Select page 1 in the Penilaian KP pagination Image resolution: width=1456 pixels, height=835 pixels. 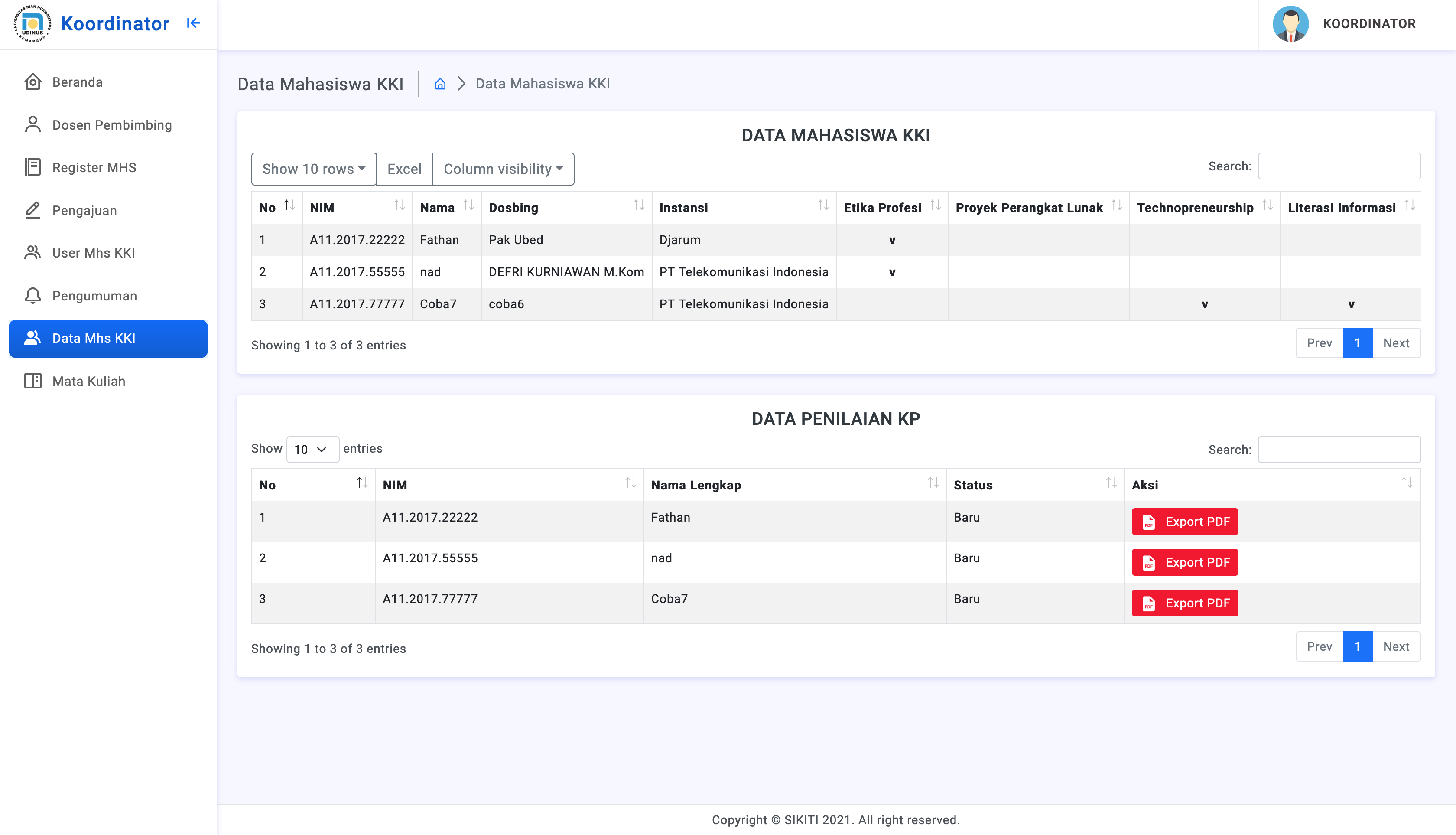coord(1357,646)
